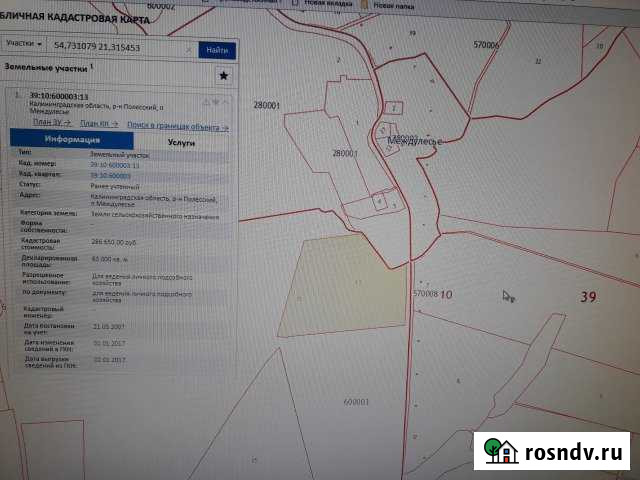
Task: Click the Кад. номер value link
Action: click(x=115, y=165)
